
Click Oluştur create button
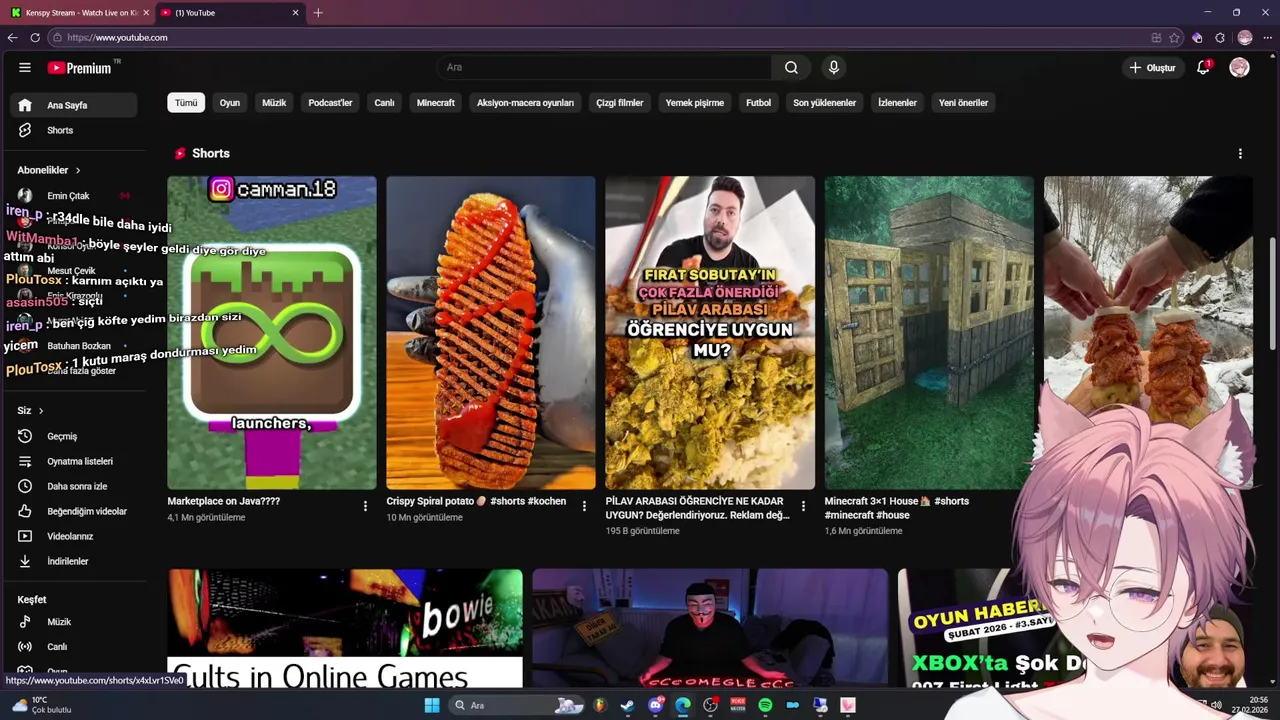[x=1152, y=67]
